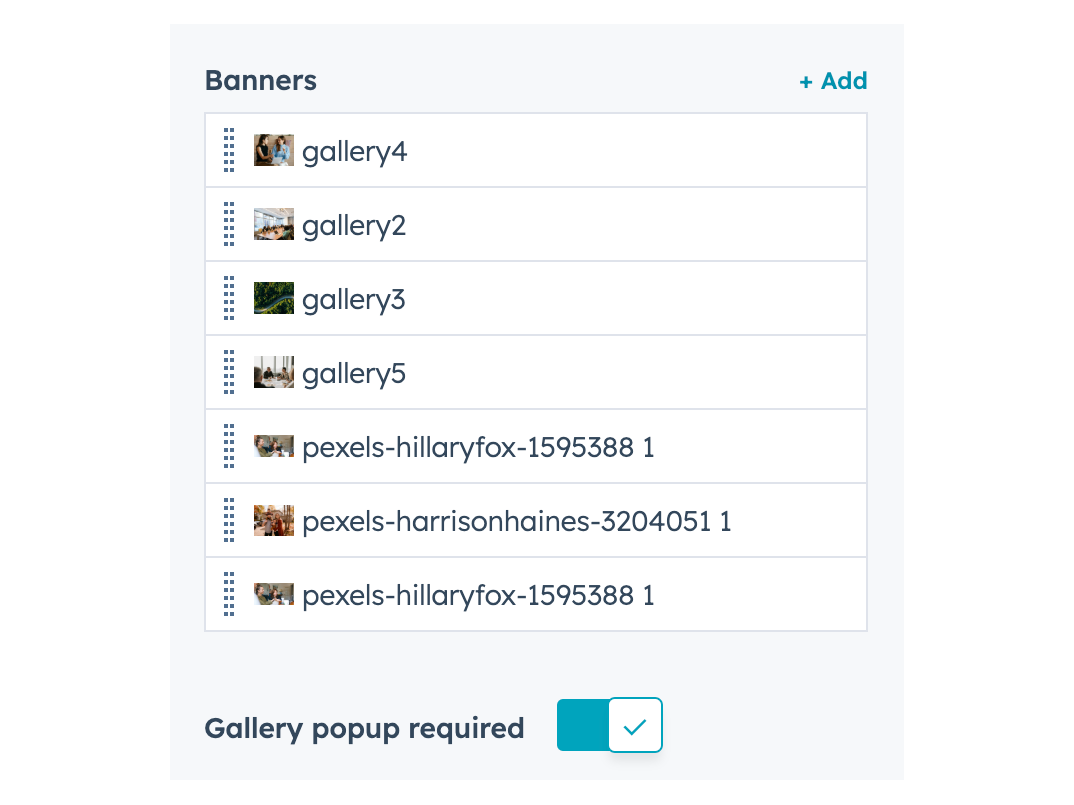Open the pexels-harrisonhaines-3204051 1 banner

[x=516, y=522]
